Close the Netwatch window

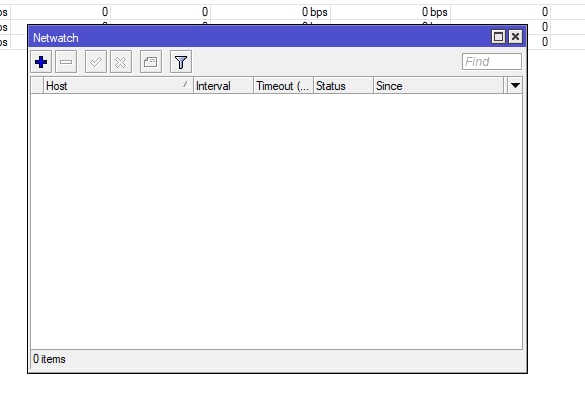(516, 37)
